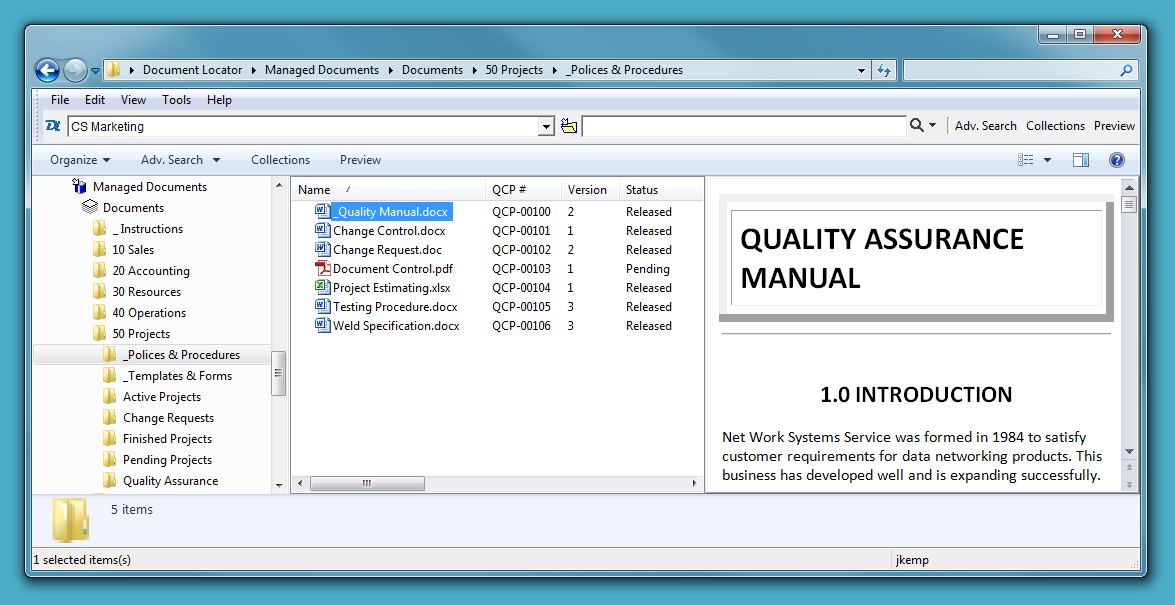This screenshot has width=1175, height=605.
Task: Click the change view layout icon
Action: 1026,160
